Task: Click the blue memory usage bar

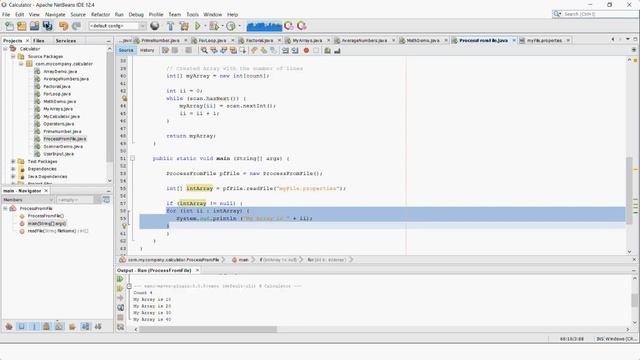Action: point(264,26)
